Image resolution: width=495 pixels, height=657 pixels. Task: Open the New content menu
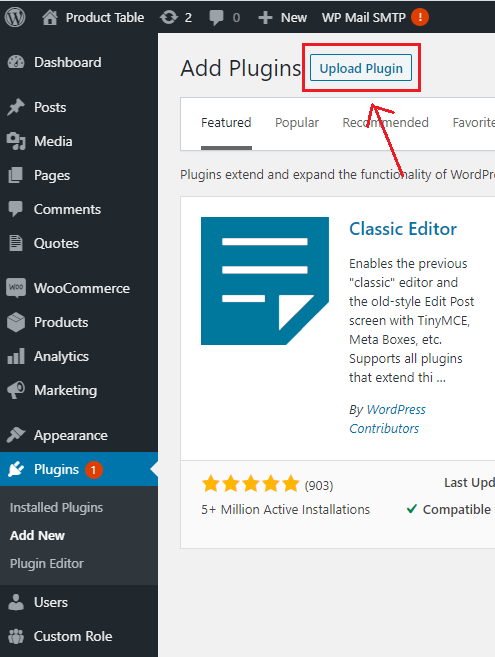click(282, 18)
